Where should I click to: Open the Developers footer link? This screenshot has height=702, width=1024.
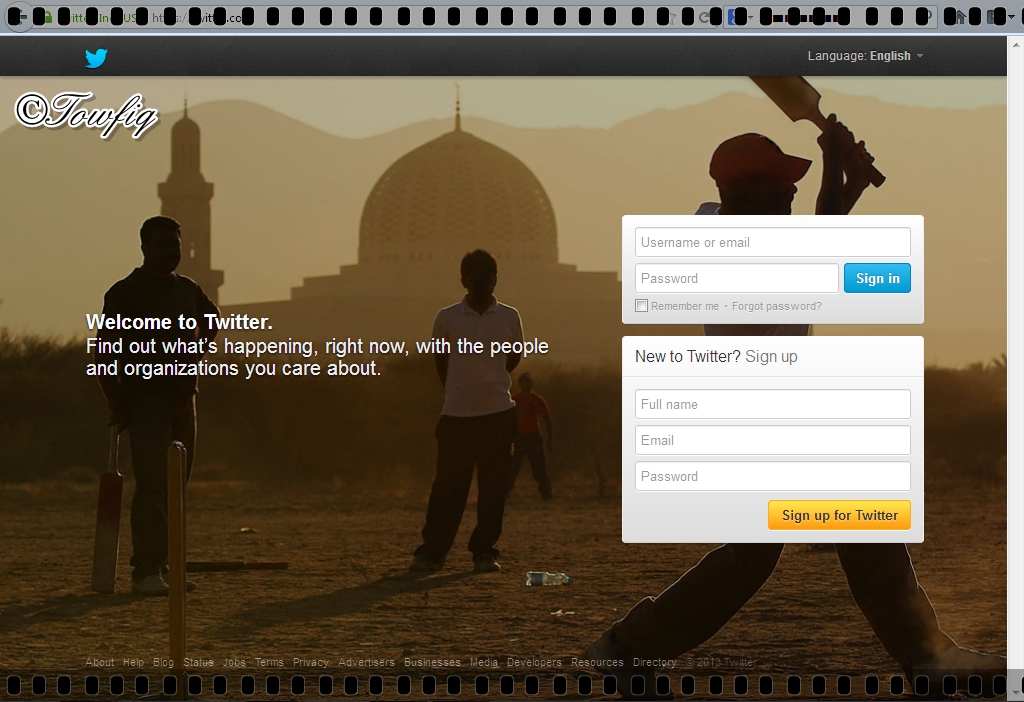coord(534,662)
